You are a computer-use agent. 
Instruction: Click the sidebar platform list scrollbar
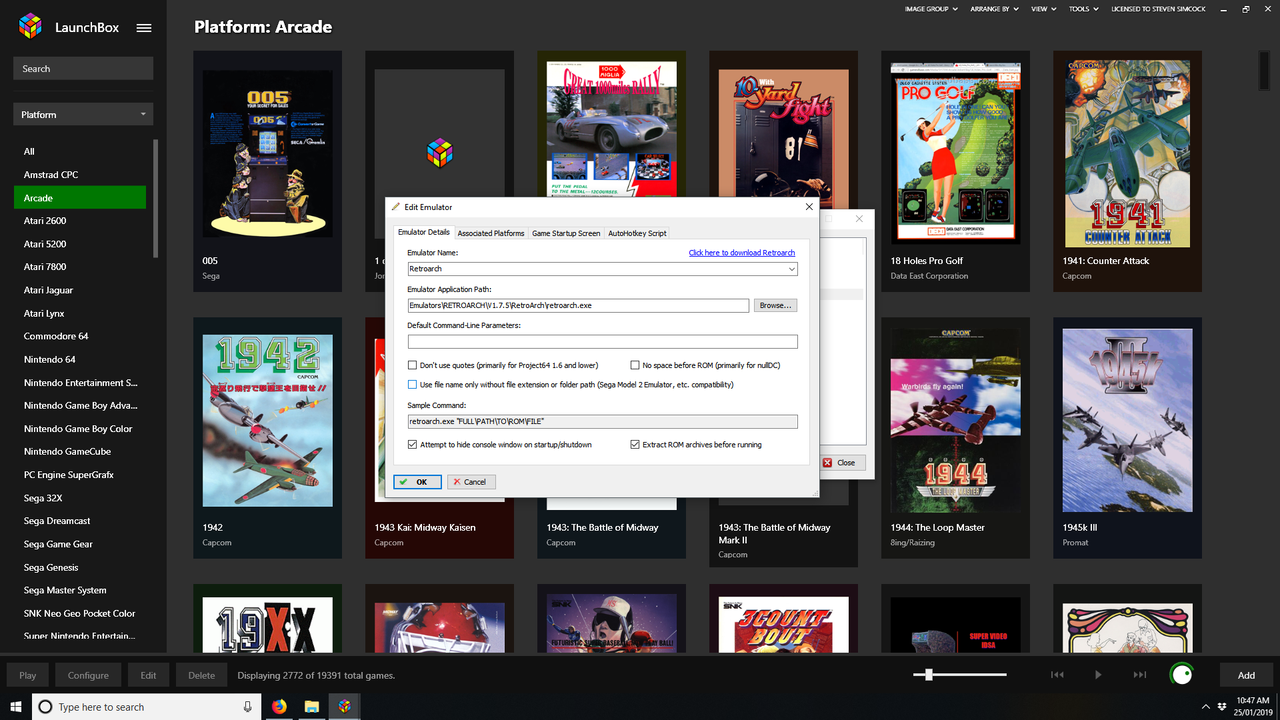155,198
